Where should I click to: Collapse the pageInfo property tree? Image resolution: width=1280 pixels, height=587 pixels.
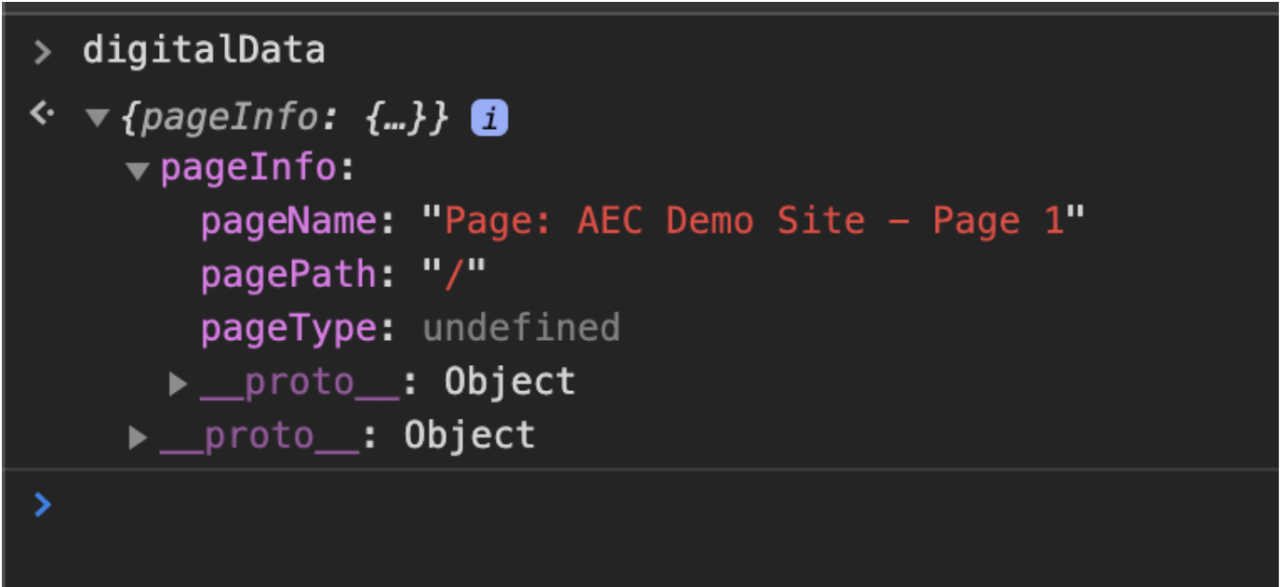[138, 171]
